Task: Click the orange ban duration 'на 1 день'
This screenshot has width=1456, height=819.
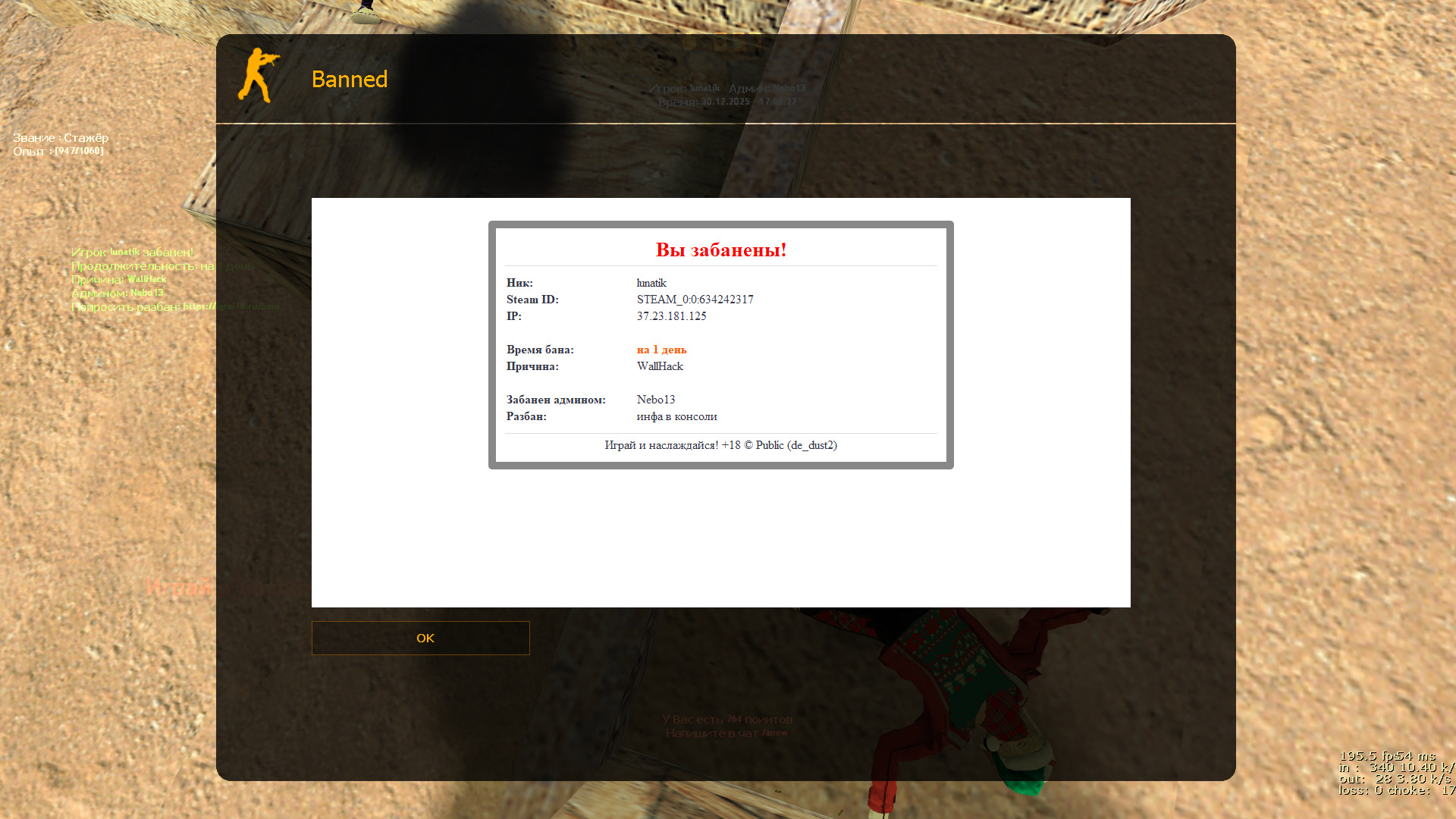Action: (661, 350)
